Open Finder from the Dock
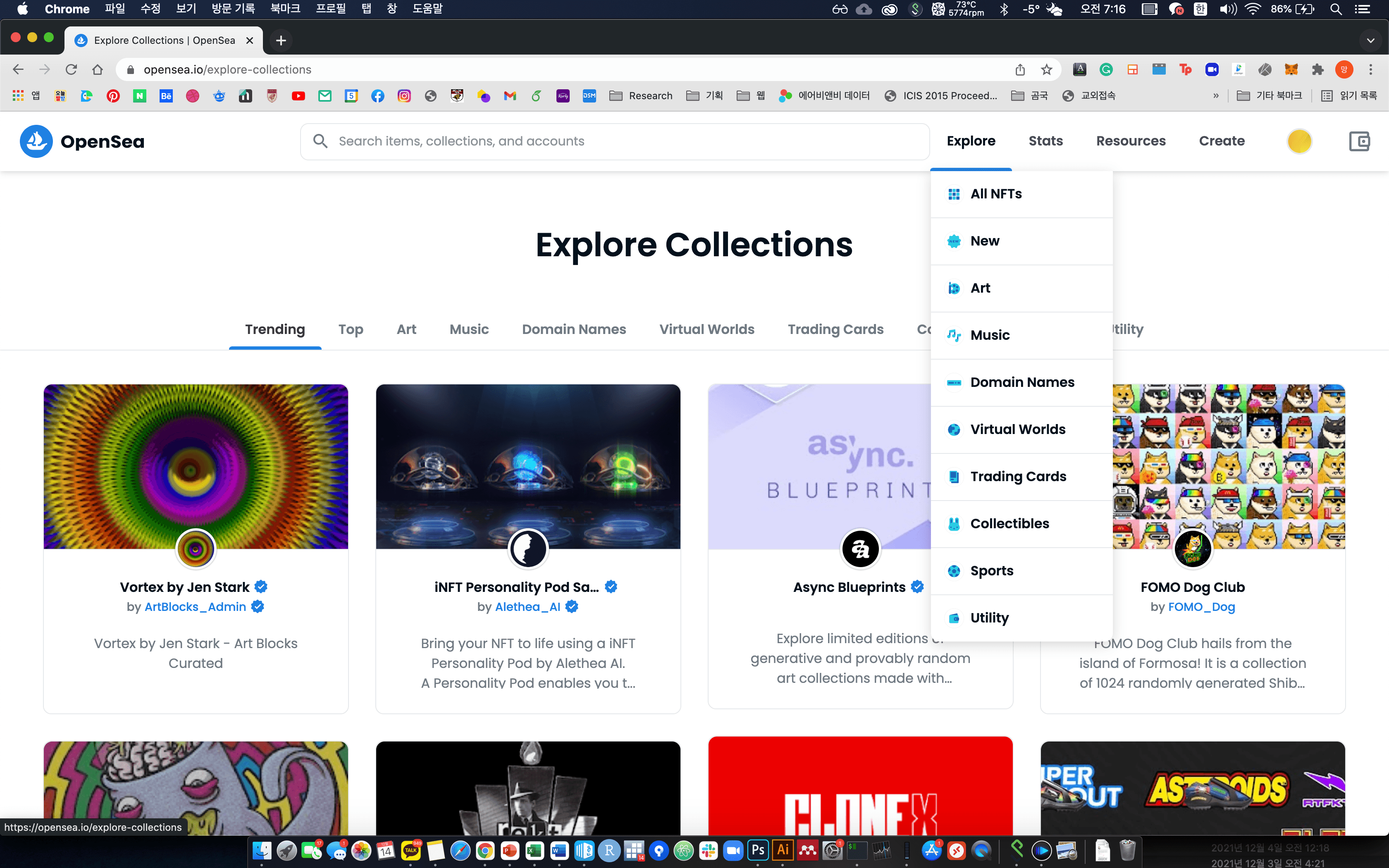This screenshot has height=868, width=1389. point(263,850)
